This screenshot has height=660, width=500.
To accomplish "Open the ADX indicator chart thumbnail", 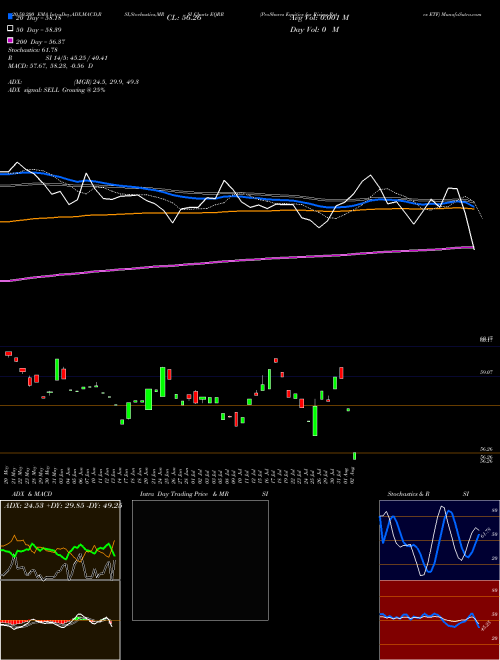I will [x=60, y=540].
